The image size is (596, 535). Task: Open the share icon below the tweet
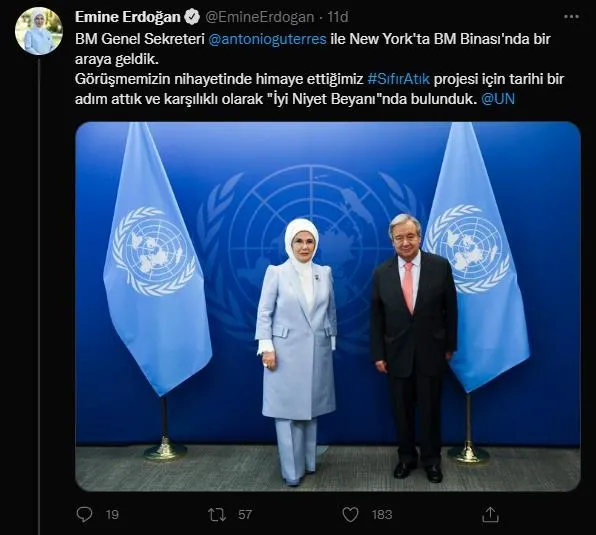click(490, 514)
